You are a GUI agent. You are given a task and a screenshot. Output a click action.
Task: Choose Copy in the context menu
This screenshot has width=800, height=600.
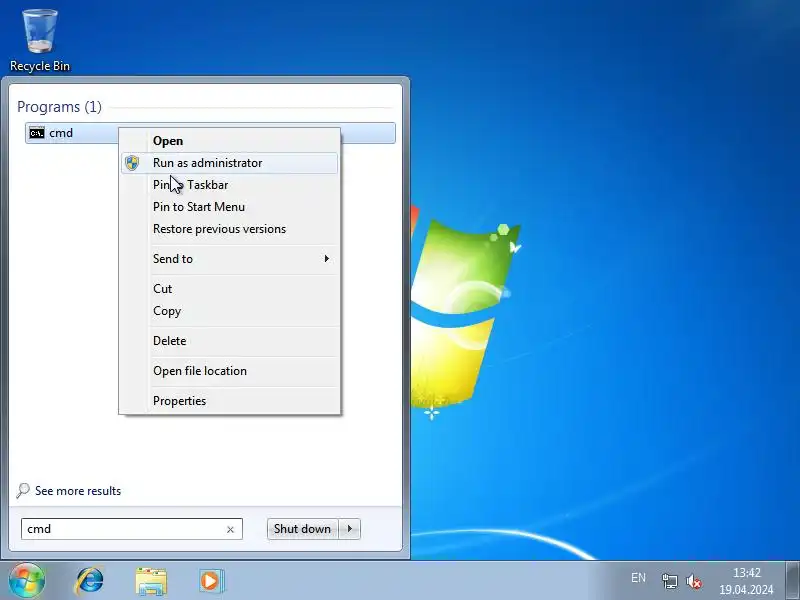coord(230,311)
